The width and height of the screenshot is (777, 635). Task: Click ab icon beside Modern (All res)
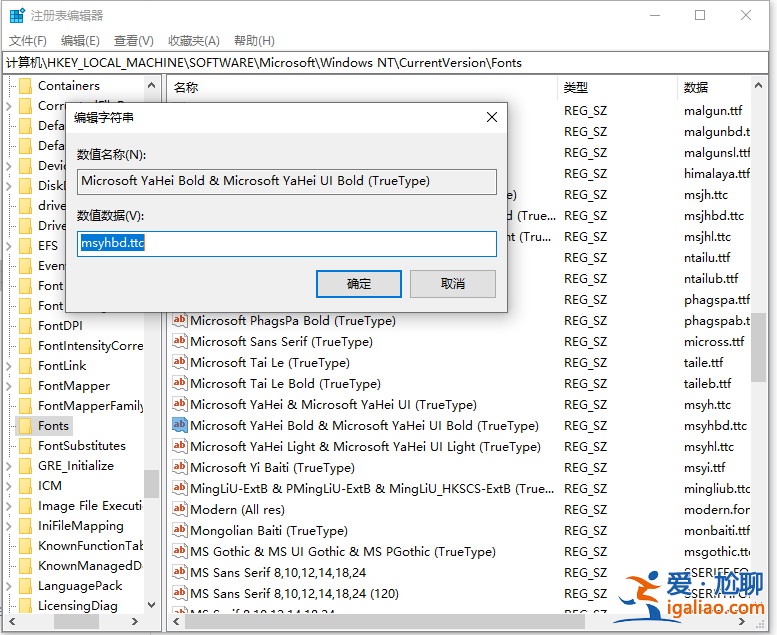point(179,509)
